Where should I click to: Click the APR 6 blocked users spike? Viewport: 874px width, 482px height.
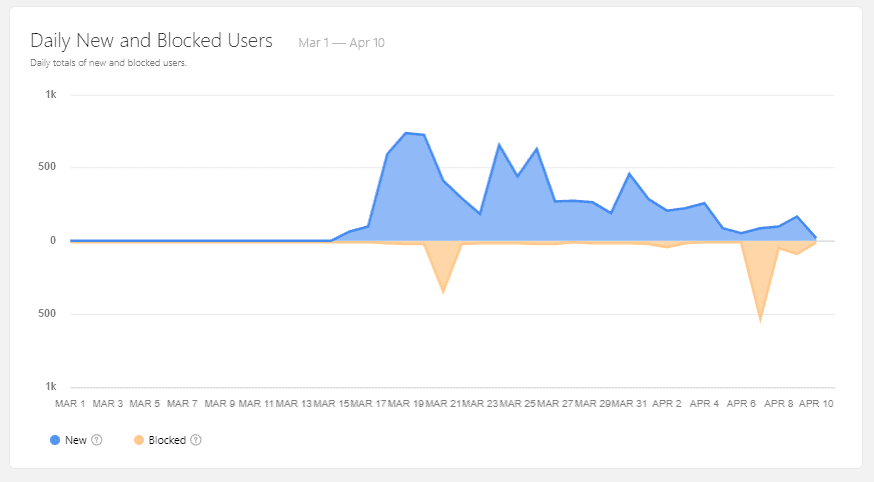(760, 319)
